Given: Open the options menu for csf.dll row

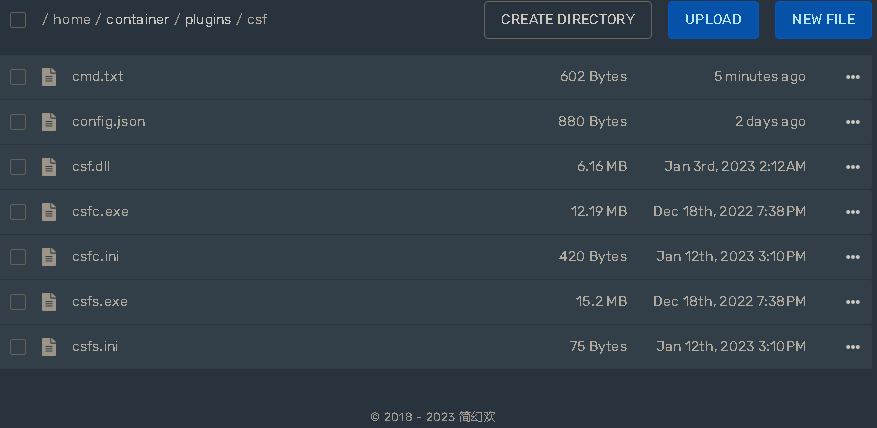Looking at the screenshot, I should pyautogui.click(x=852, y=166).
